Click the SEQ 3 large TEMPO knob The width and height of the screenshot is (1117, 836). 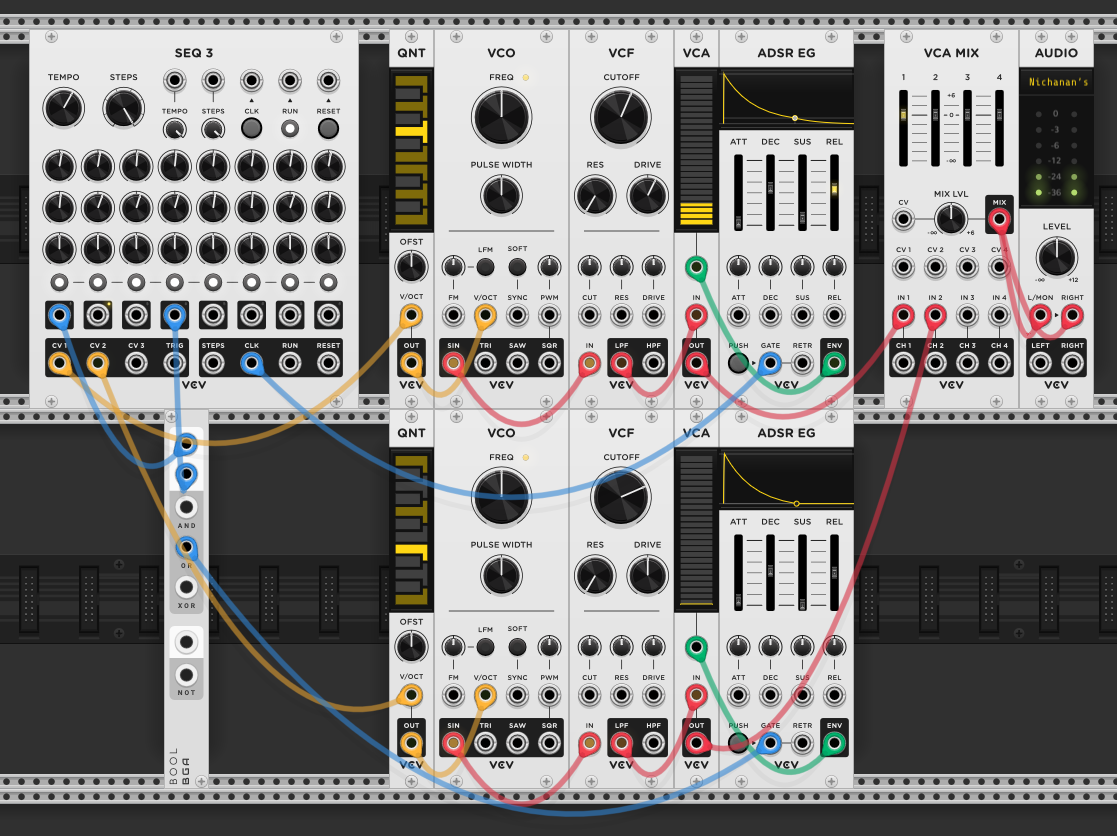pyautogui.click(x=63, y=108)
